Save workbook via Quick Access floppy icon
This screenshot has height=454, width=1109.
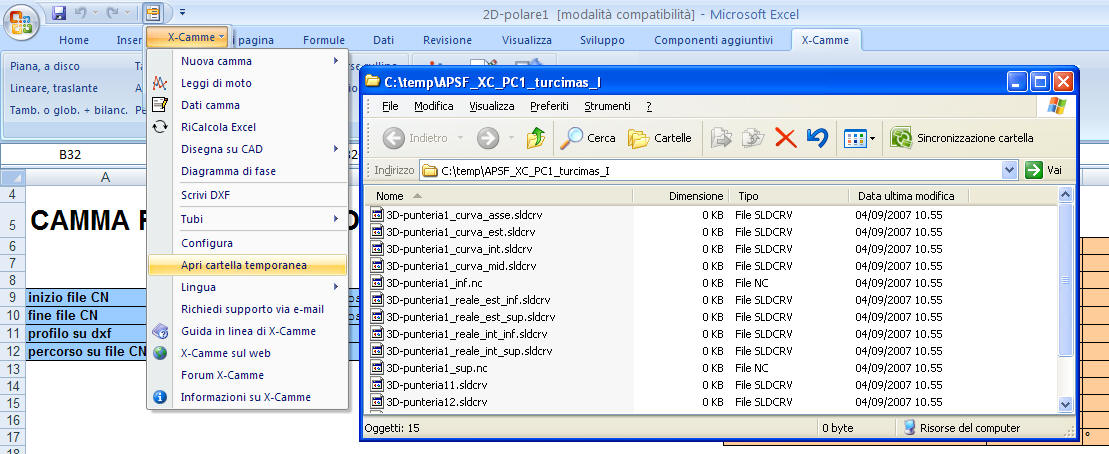59,13
